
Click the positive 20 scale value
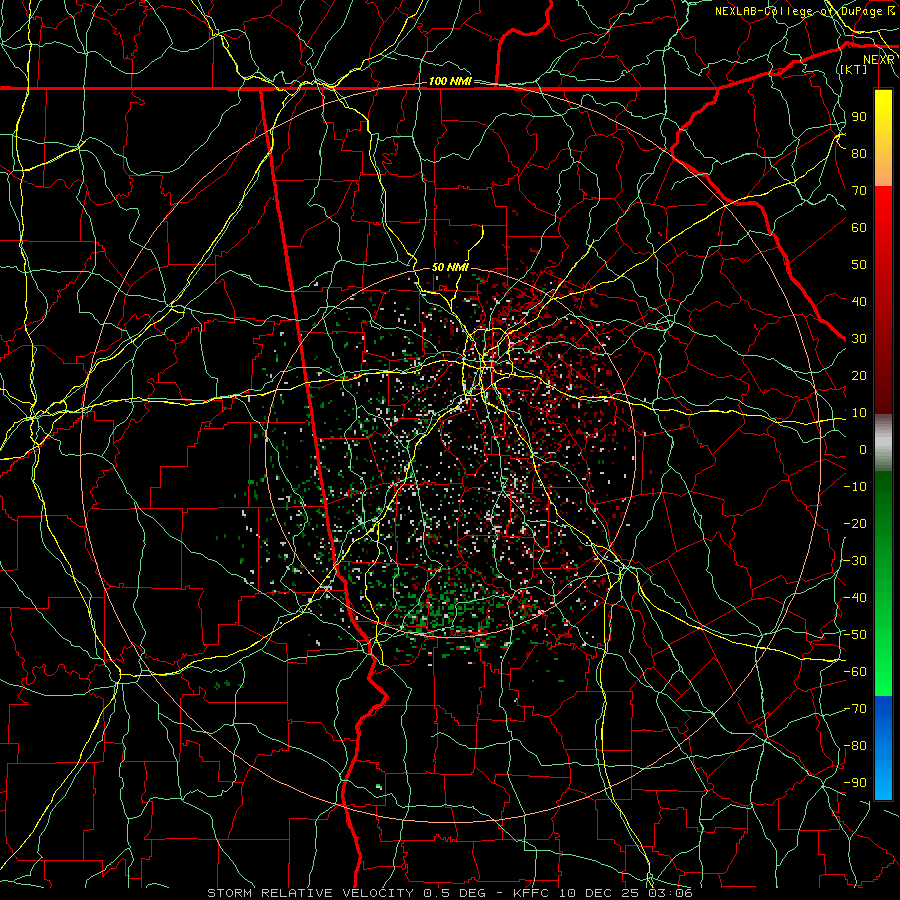[859, 375]
